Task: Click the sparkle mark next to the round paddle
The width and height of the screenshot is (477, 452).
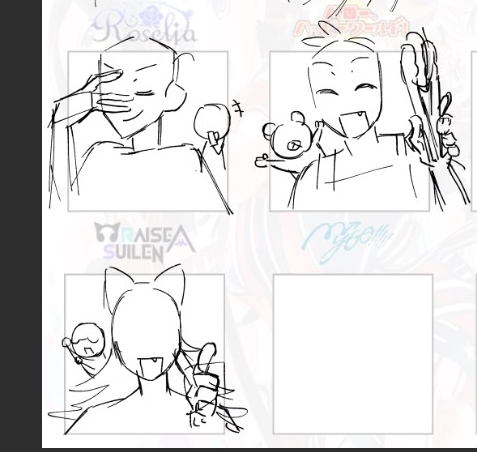Action: (238, 107)
